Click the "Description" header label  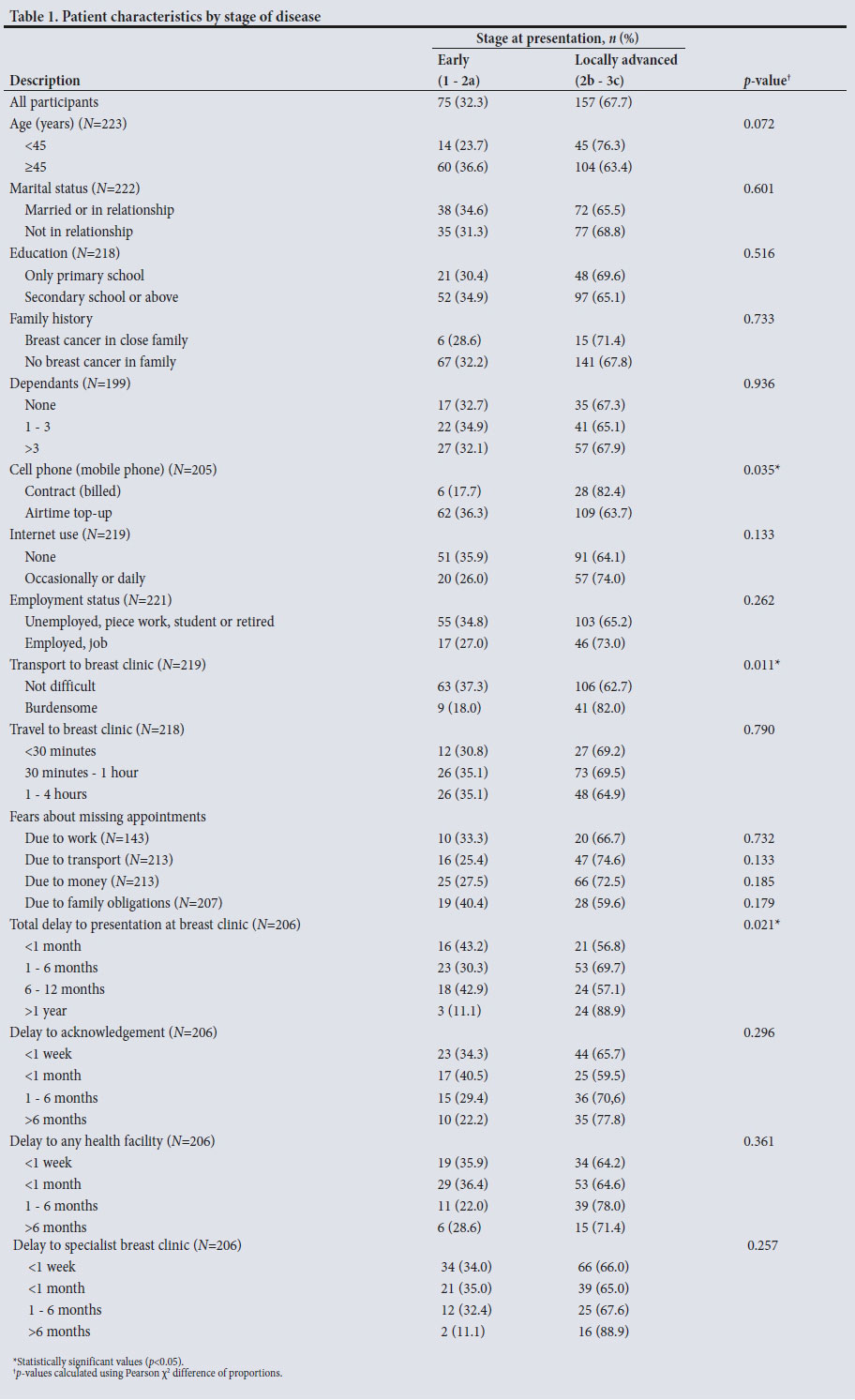[45, 81]
